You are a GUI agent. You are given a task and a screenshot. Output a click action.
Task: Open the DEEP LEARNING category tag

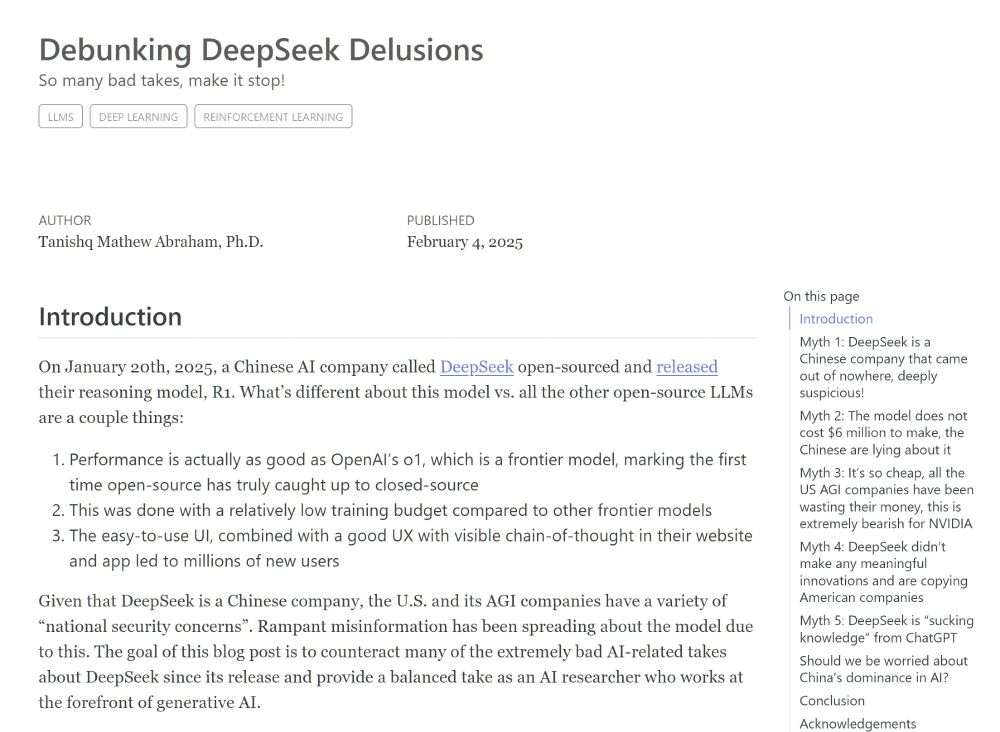138,117
